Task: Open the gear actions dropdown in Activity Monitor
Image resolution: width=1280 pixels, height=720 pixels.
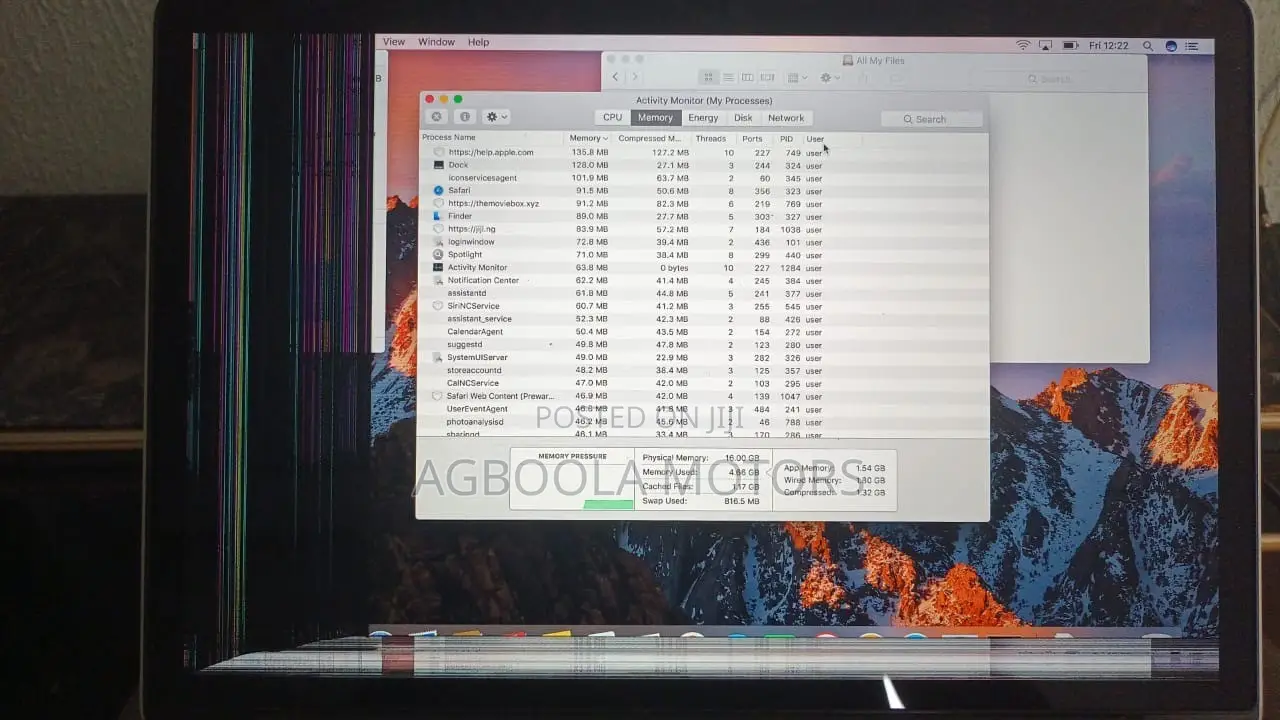Action: 496,117
